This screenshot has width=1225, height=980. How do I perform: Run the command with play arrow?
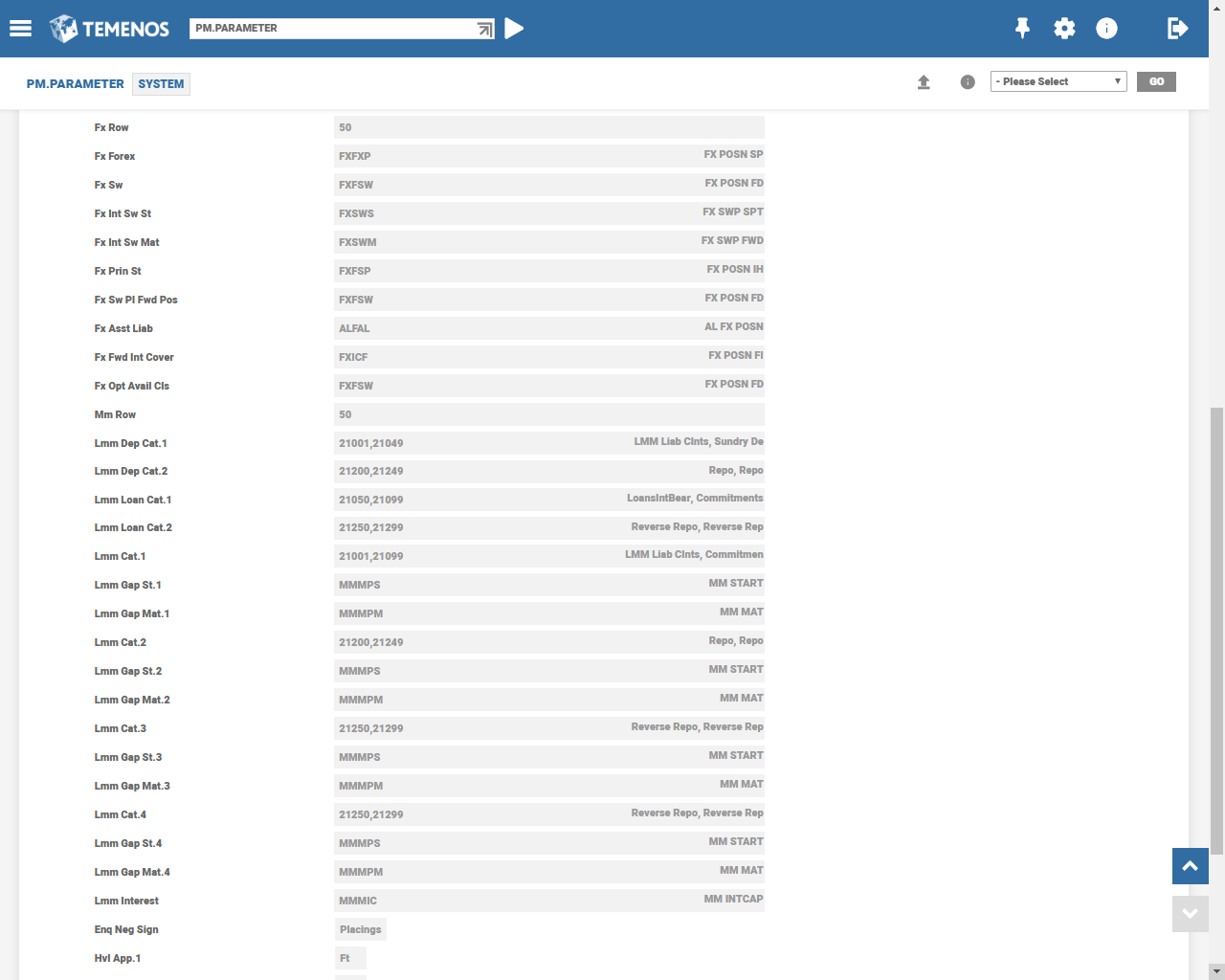(514, 29)
